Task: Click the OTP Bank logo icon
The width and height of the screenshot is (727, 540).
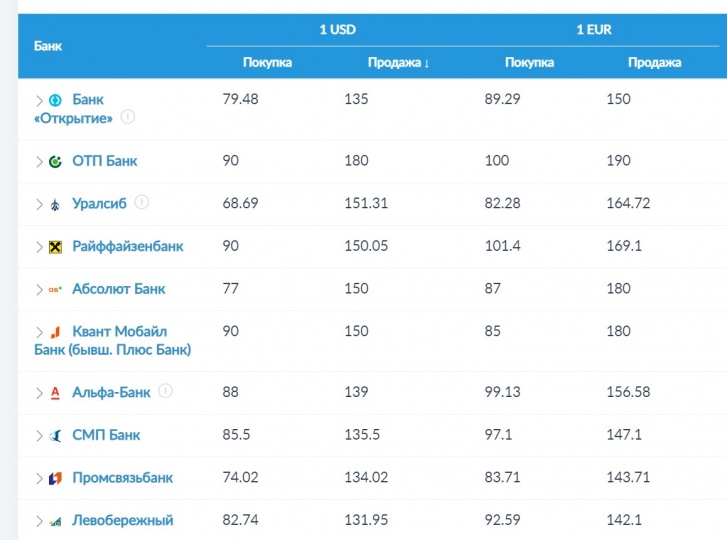Action: (56, 161)
